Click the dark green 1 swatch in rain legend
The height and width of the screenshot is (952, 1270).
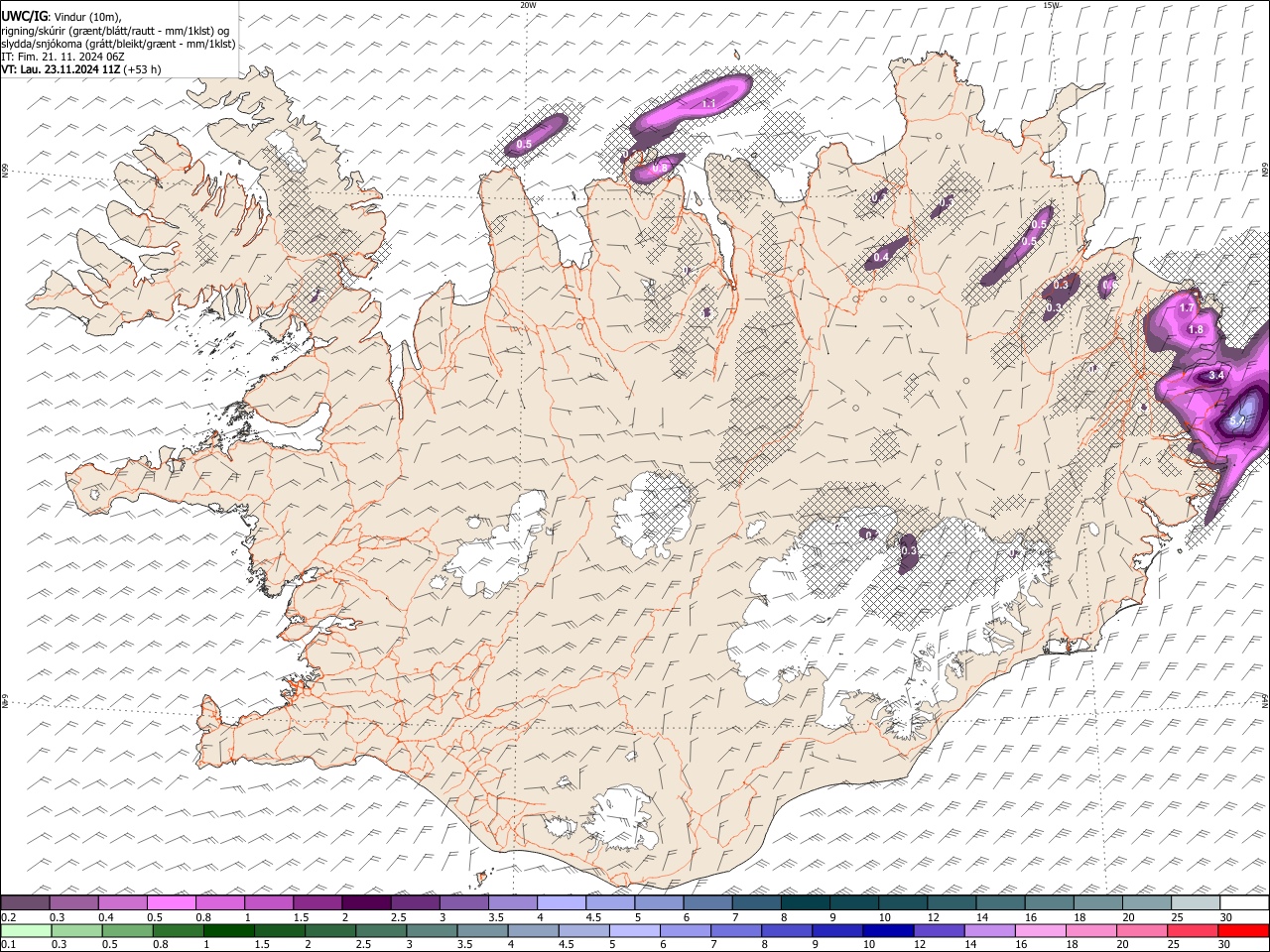[228, 930]
